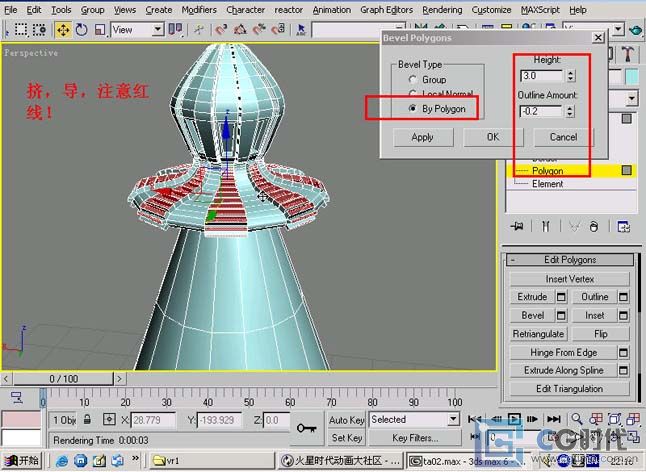Click the cyan object color swatch

[632, 77]
